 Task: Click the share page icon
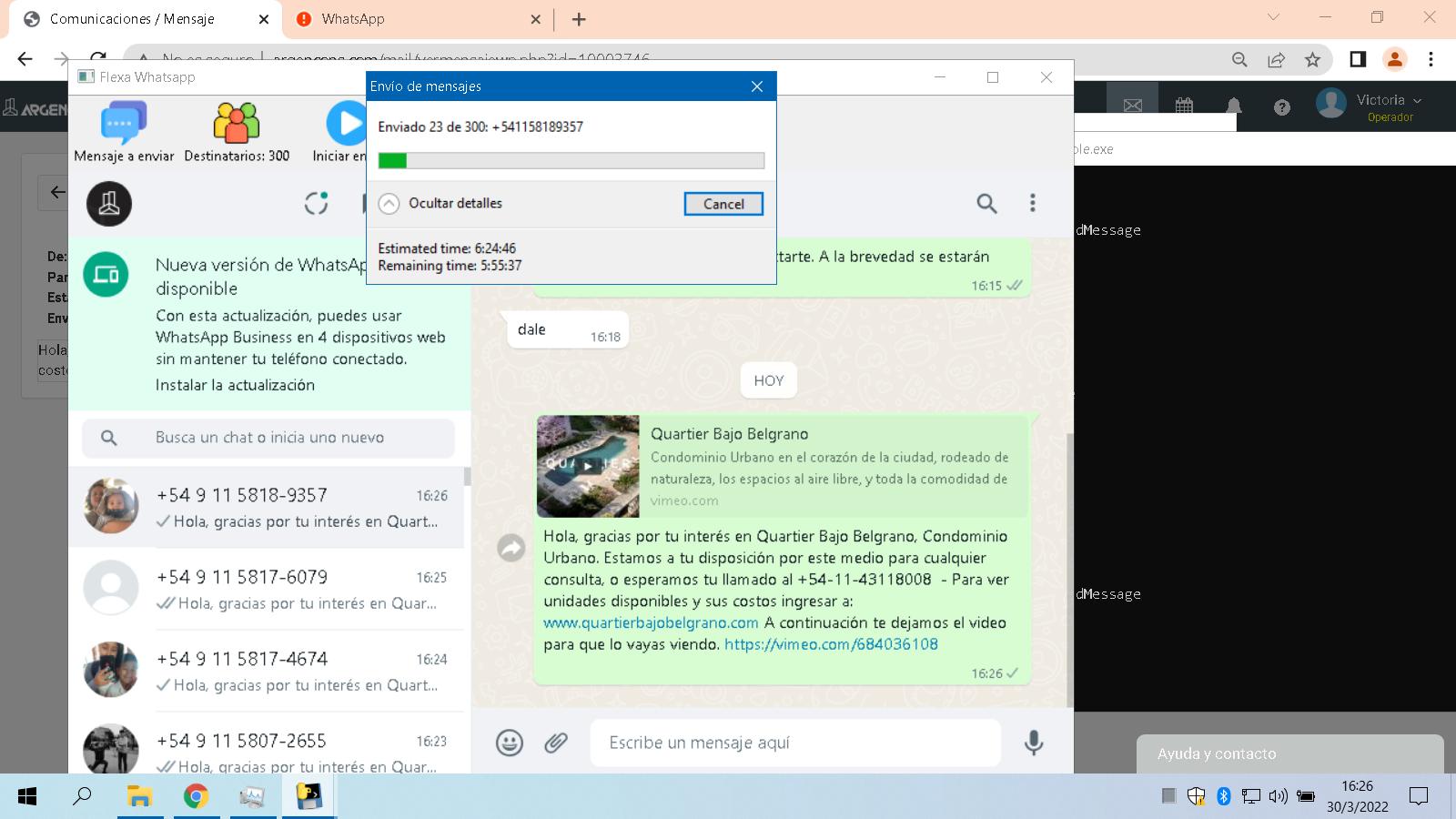[1276, 59]
